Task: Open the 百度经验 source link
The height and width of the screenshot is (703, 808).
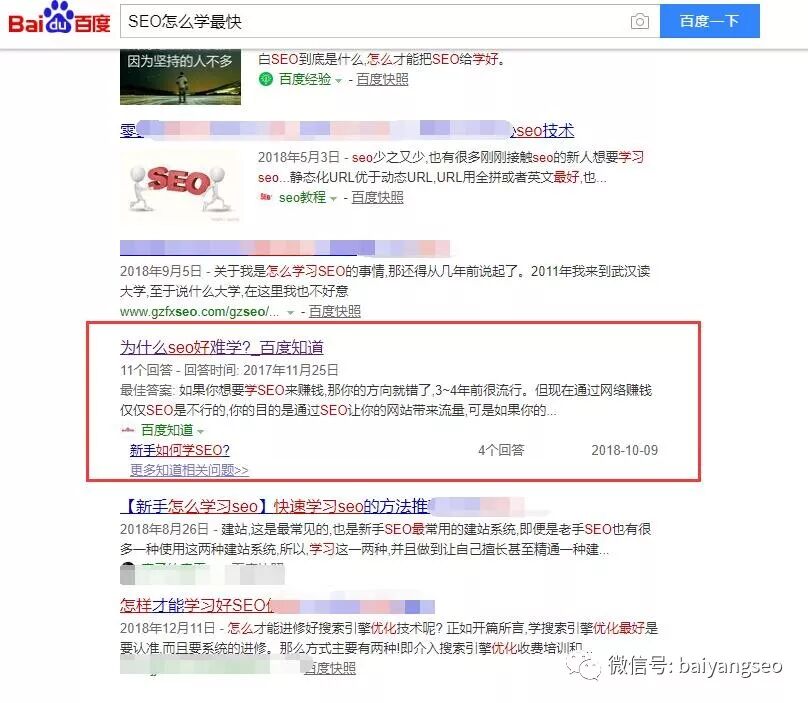Action: pos(305,79)
